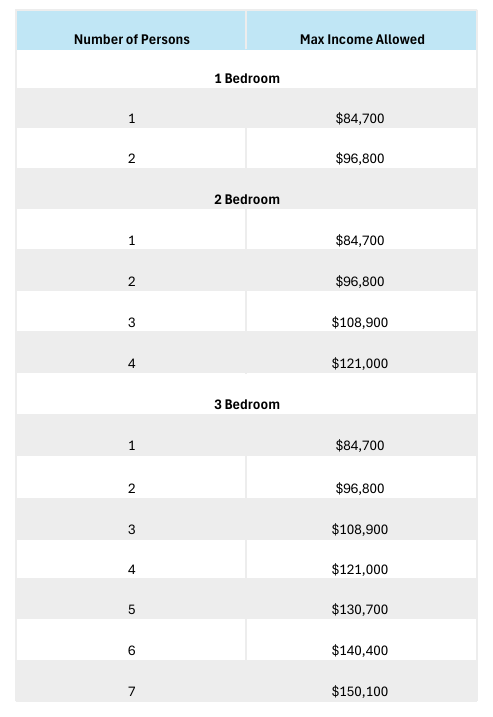493x717 pixels.
Task: Select the 1 Bedroom section heading
Action: point(247,78)
